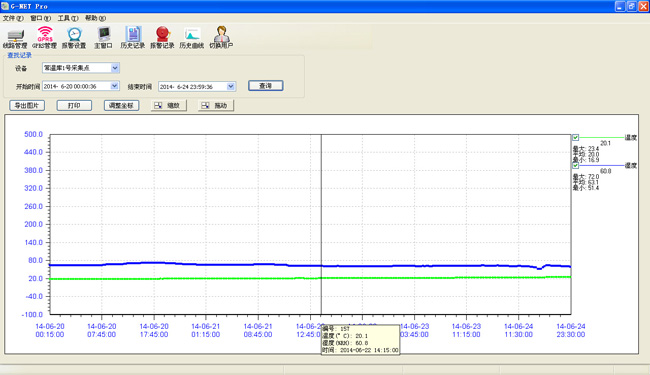Viewport: 650px width, 375px height.
Task: Expand the 设备 device dropdown
Action: 115,68
